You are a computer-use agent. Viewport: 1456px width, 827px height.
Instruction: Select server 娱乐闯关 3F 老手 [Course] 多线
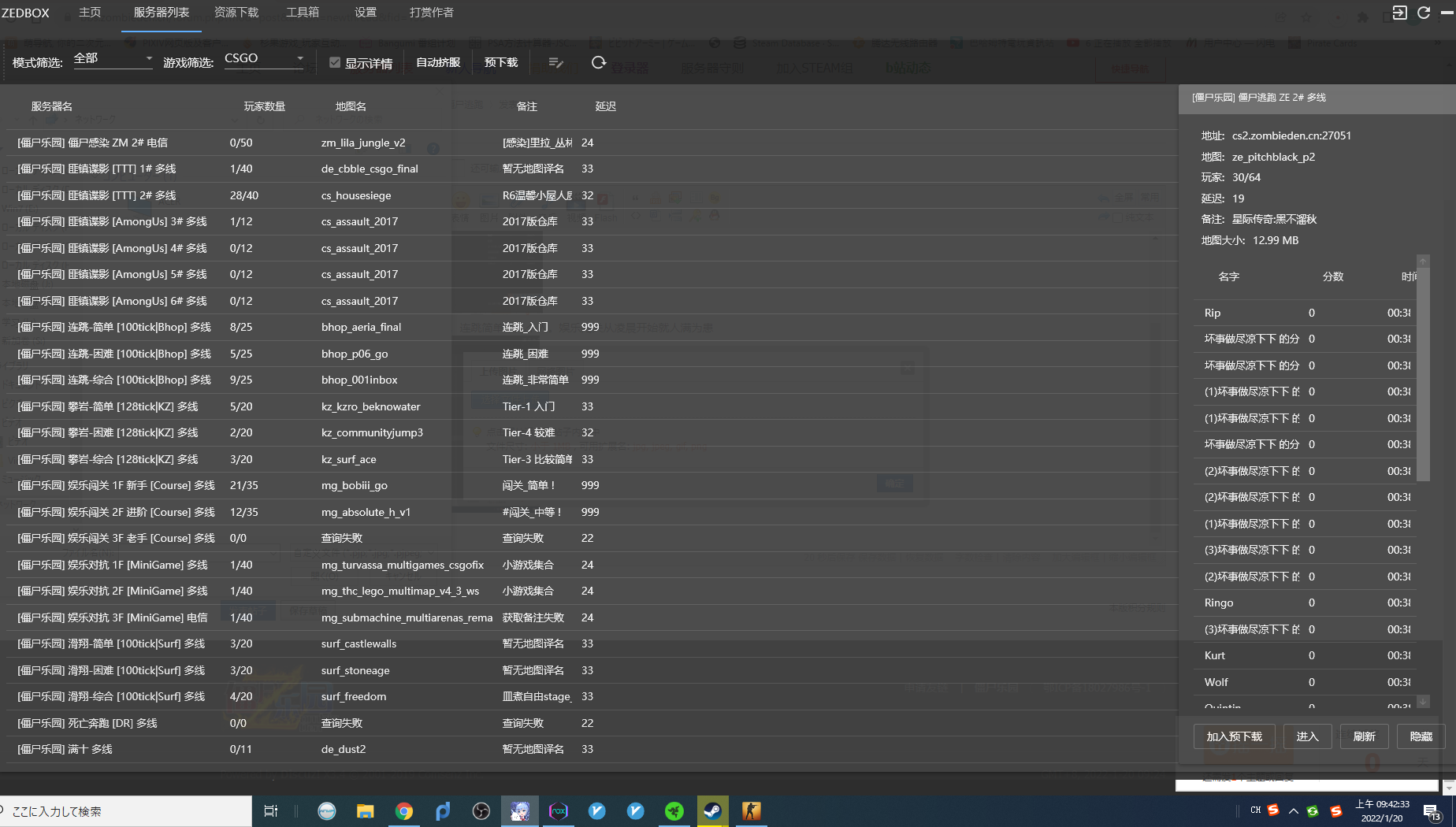591,538
